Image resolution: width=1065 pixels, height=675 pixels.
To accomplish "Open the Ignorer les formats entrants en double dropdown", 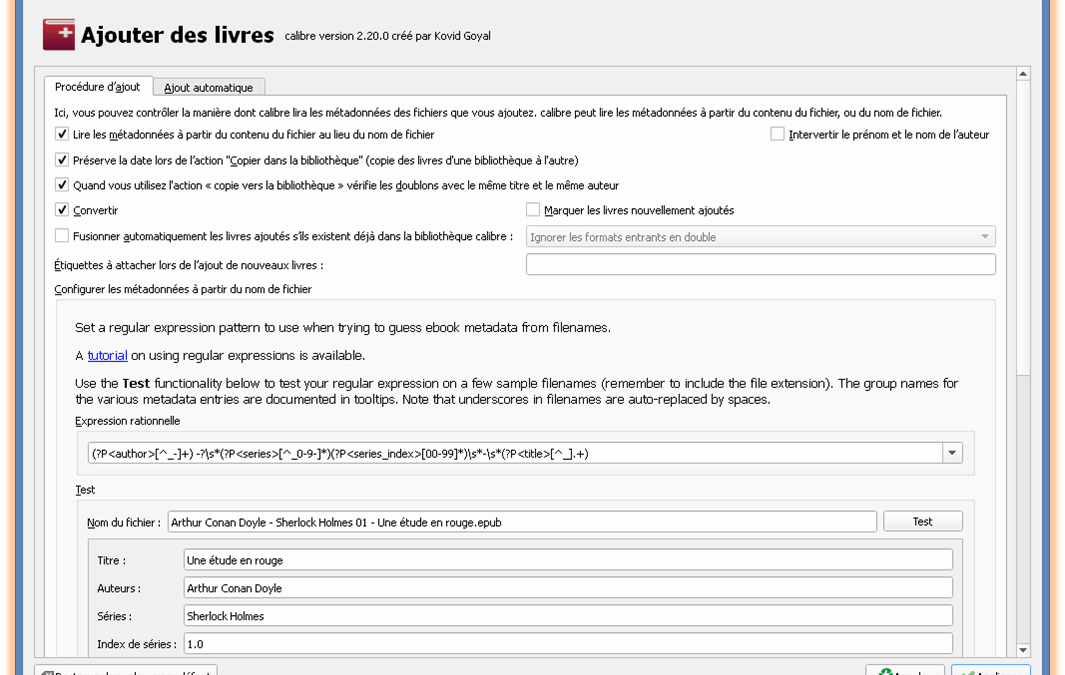I will (761, 236).
